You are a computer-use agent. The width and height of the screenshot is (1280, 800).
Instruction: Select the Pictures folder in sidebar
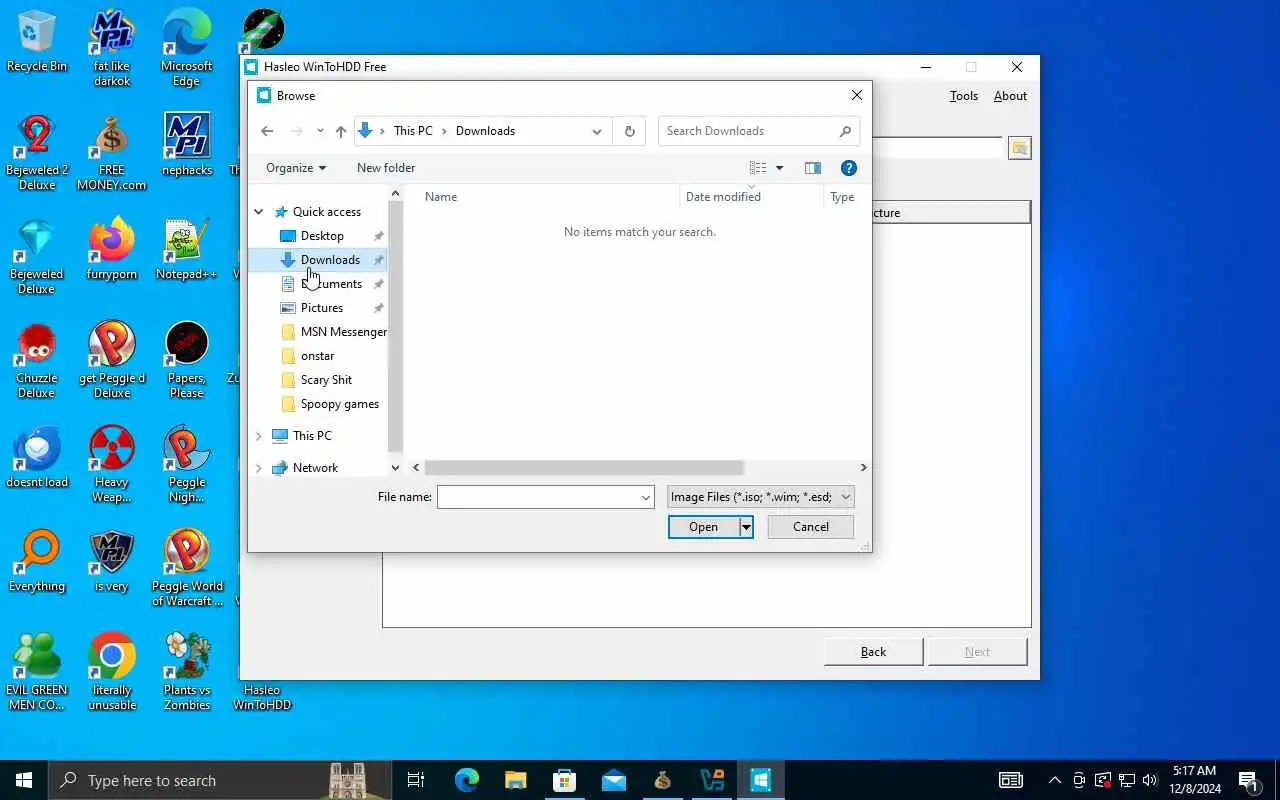[322, 308]
